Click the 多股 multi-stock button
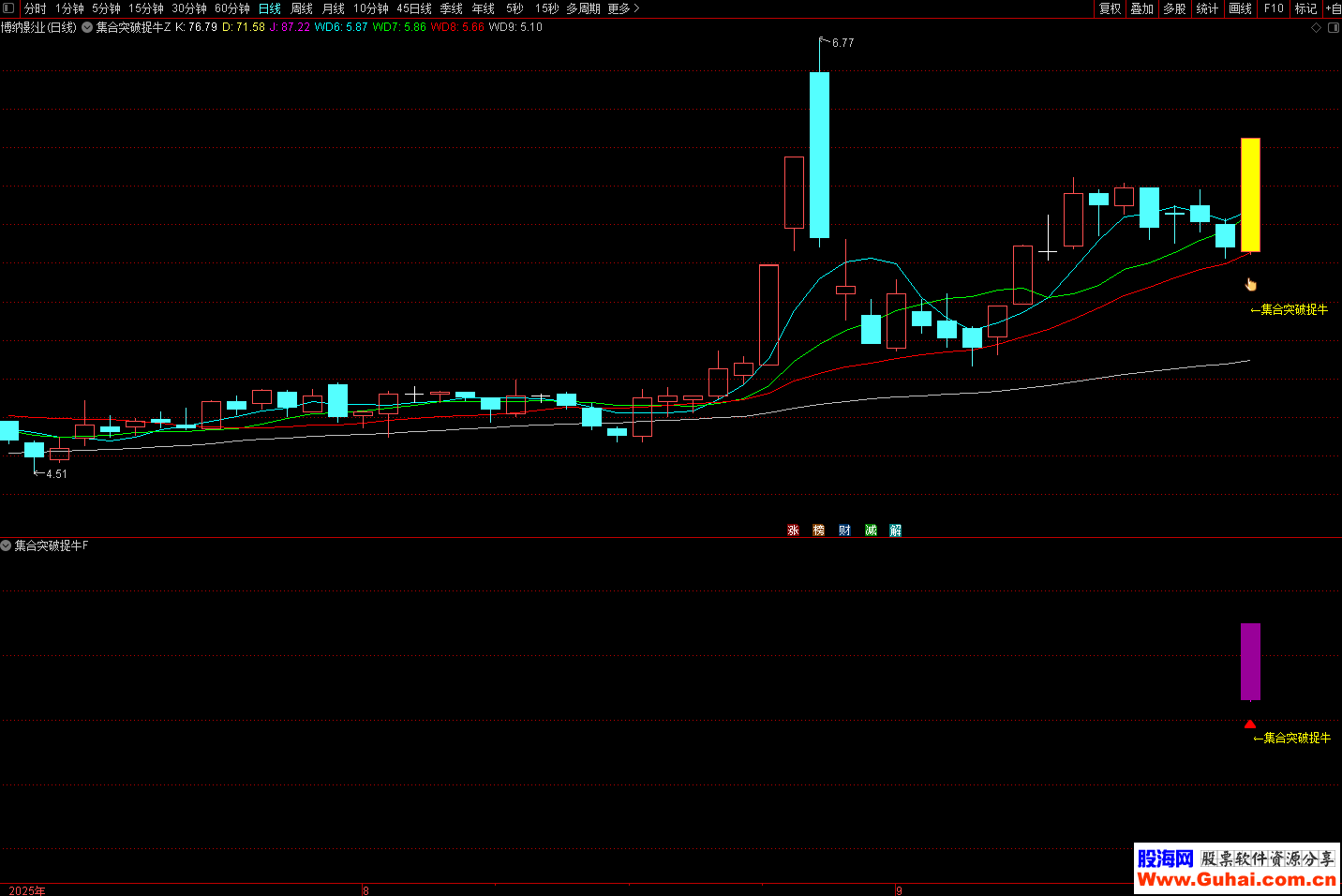The width and height of the screenshot is (1342, 896). pos(1174,8)
